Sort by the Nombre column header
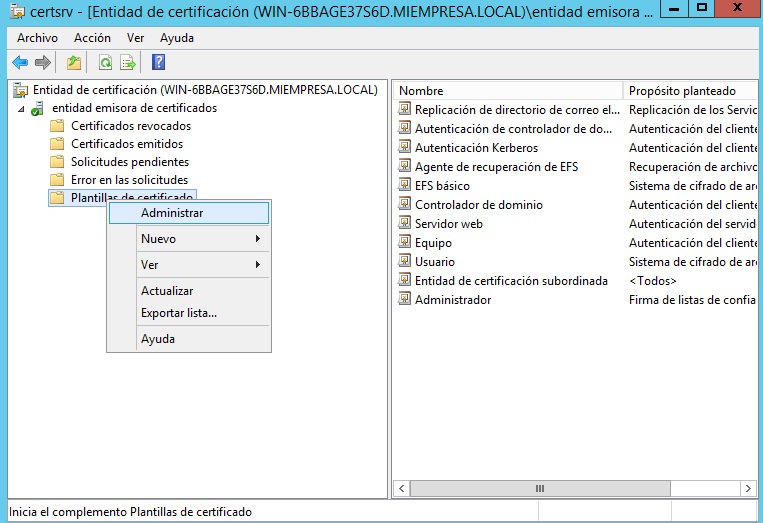Image resolution: width=763 pixels, height=523 pixels. pyautogui.click(x=508, y=91)
